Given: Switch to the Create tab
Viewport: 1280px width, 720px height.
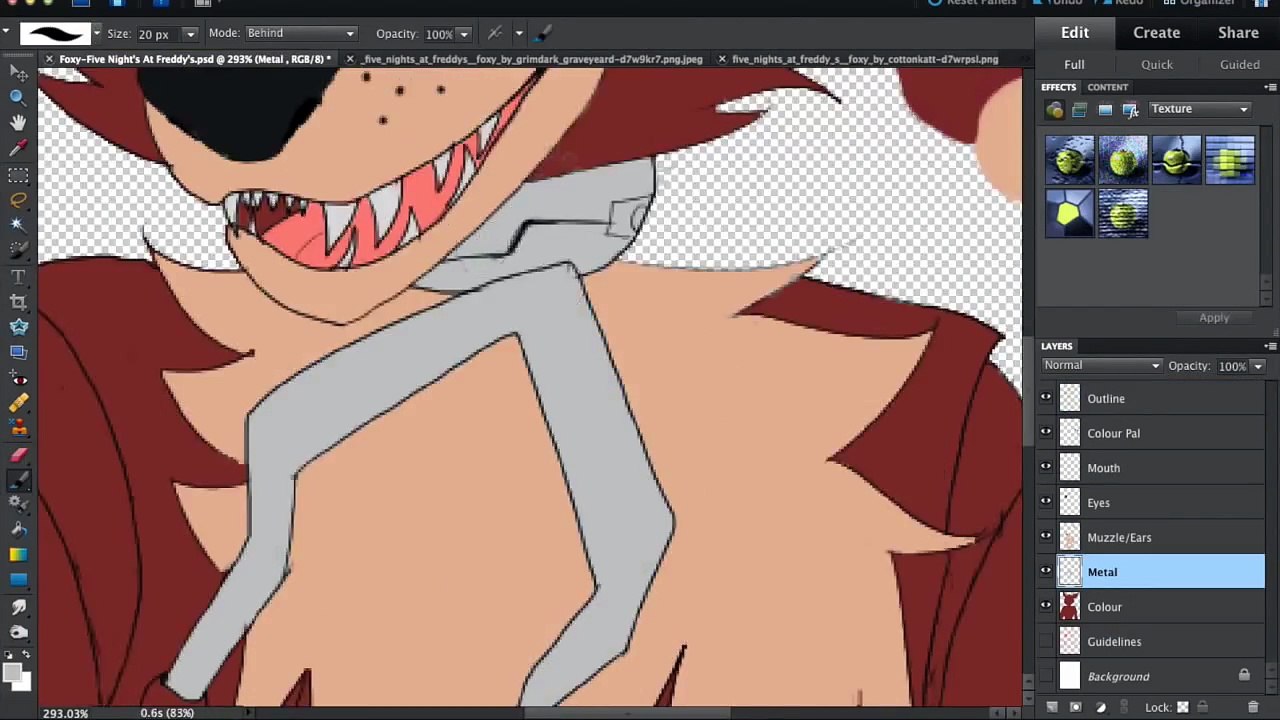Looking at the screenshot, I should (x=1156, y=32).
